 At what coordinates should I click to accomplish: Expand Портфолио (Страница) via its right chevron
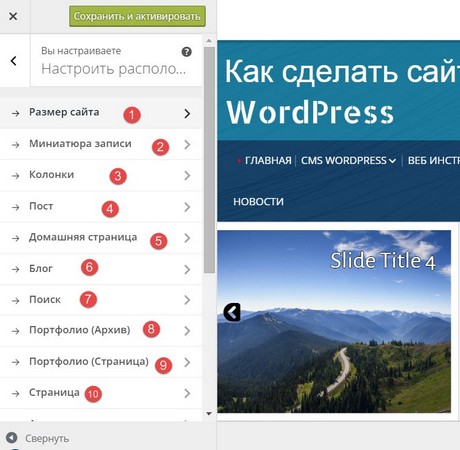pyautogui.click(x=187, y=362)
